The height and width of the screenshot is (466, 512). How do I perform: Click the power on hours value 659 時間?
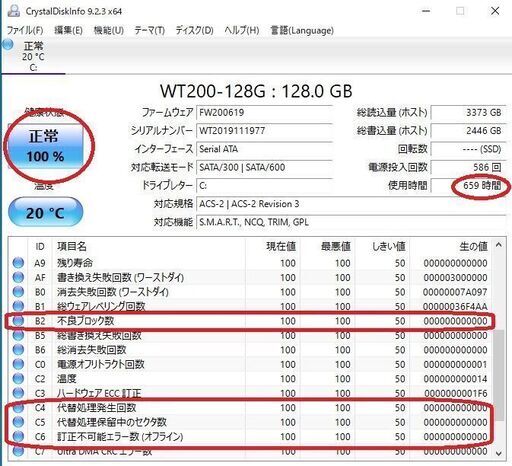coord(469,185)
